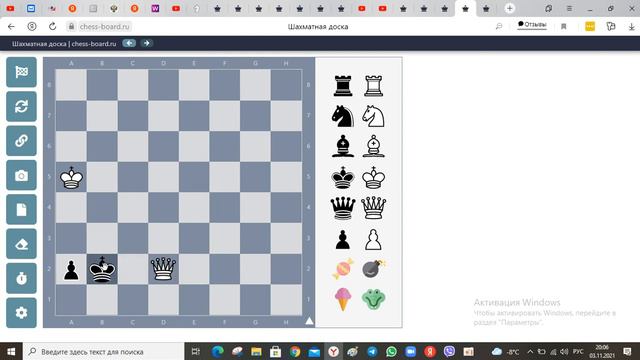Open a new browser tab with plus
Viewport: 640px width, 360px height.
click(x=509, y=8)
